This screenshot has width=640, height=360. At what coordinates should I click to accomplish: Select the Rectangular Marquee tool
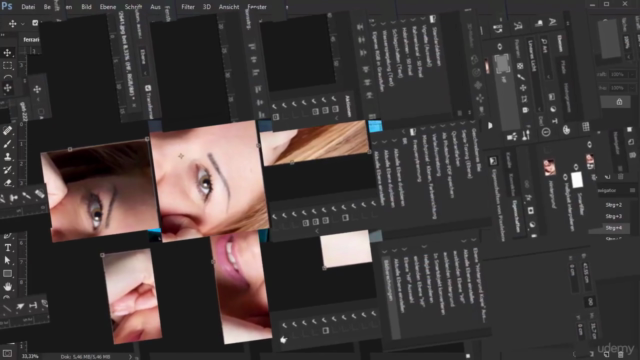pyautogui.click(x=7, y=65)
